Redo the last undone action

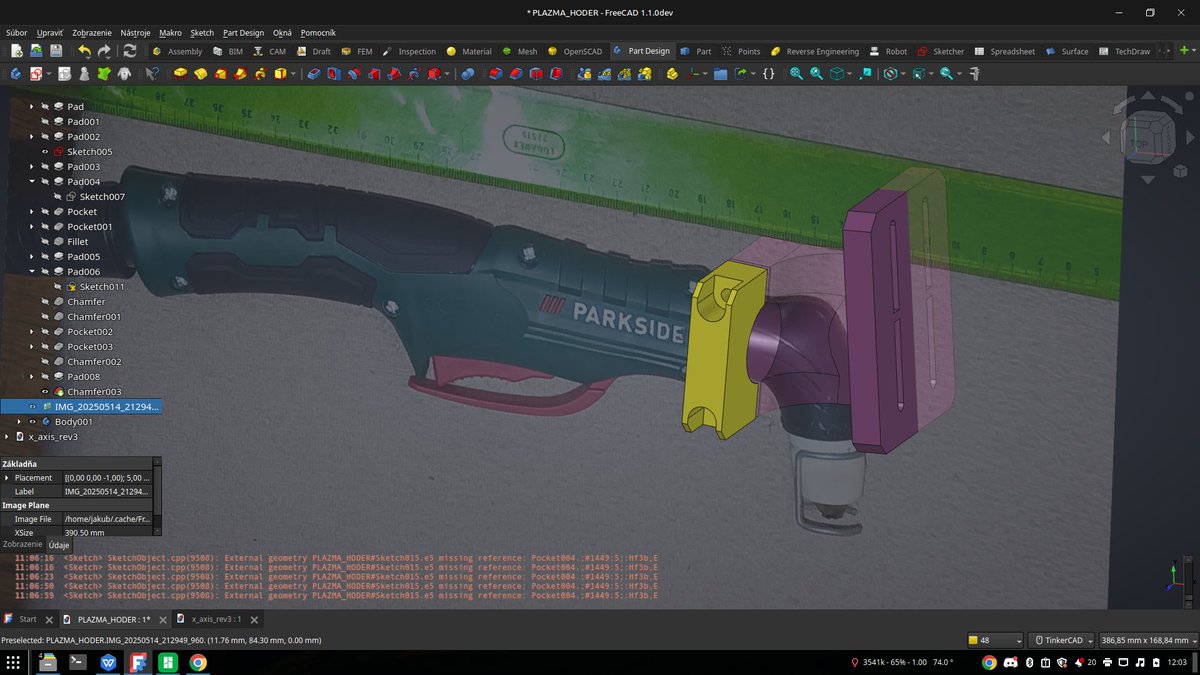[x=104, y=51]
